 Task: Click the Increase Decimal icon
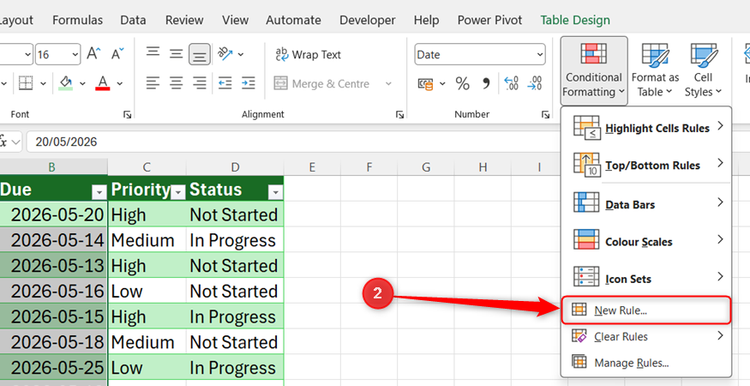point(511,84)
